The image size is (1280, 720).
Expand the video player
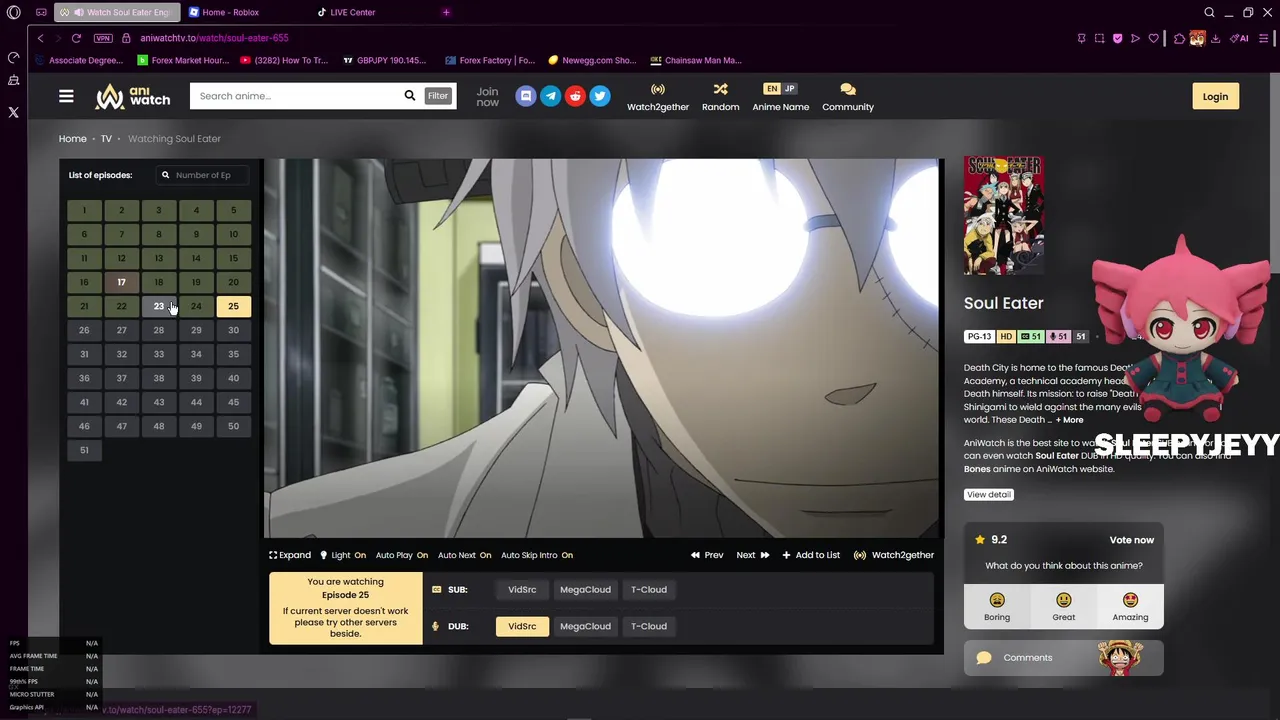click(x=290, y=555)
